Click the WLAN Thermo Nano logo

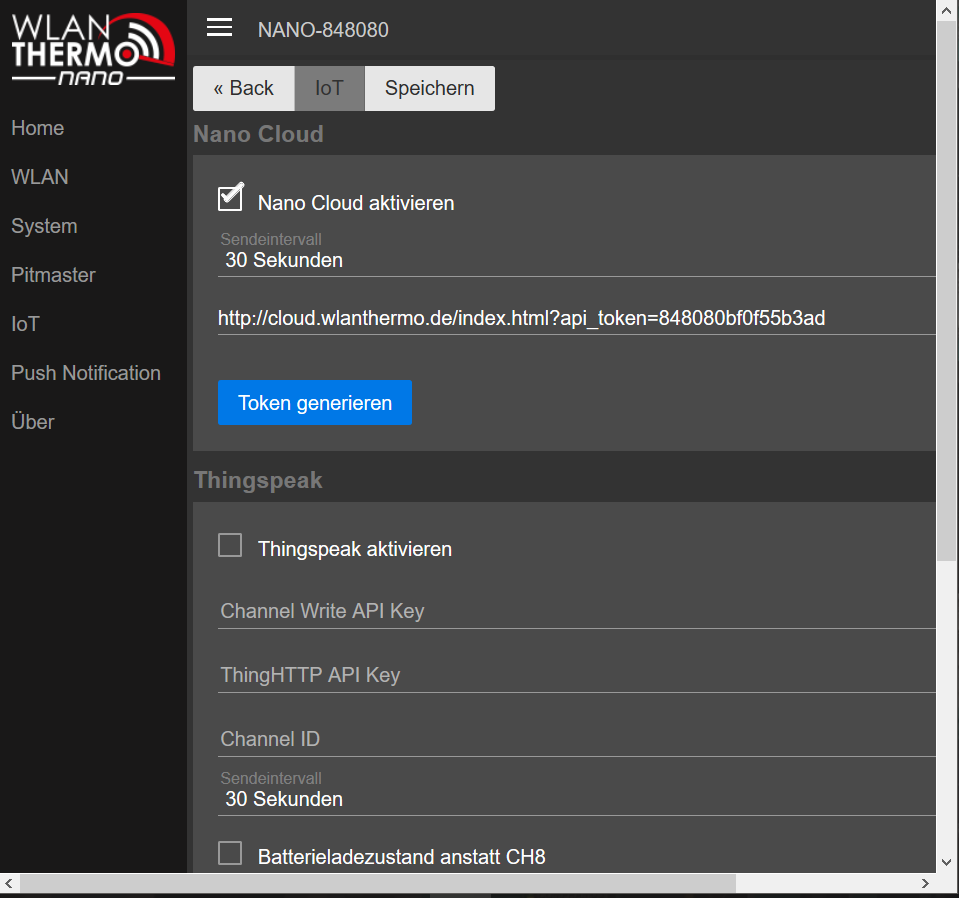[x=93, y=49]
